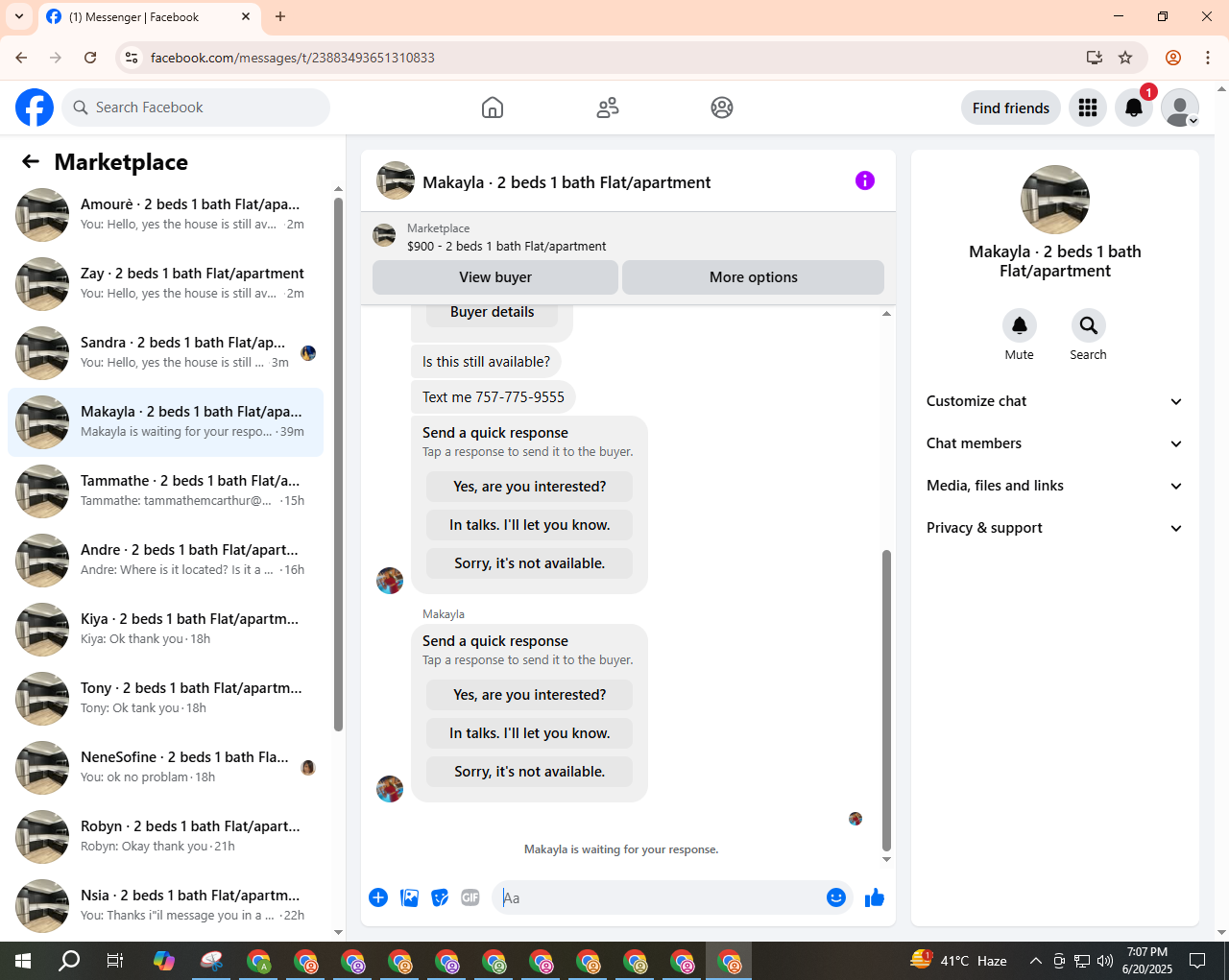Open the Facebook menu grid icon

[1088, 108]
